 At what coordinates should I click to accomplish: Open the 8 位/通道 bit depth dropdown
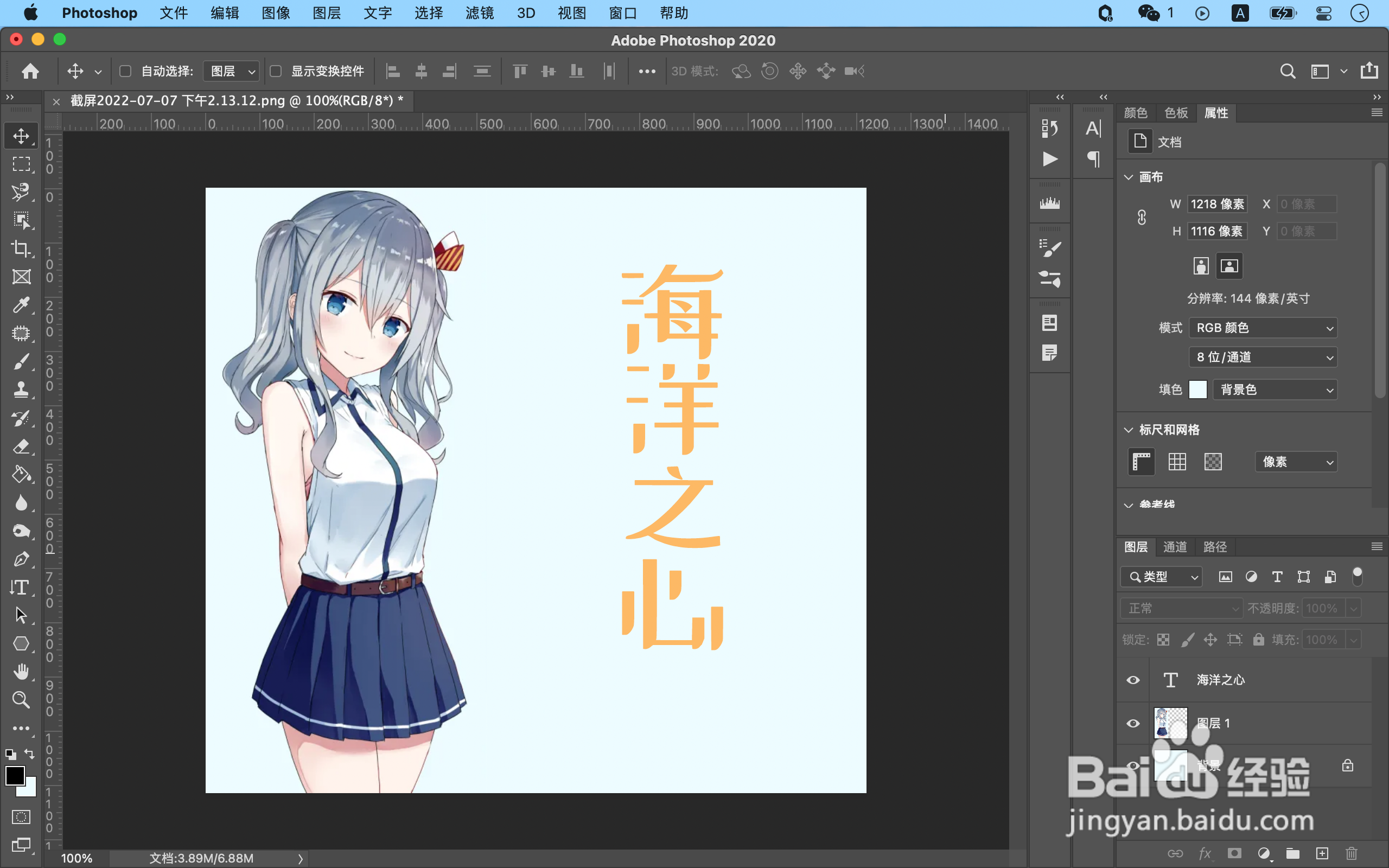tap(1263, 357)
